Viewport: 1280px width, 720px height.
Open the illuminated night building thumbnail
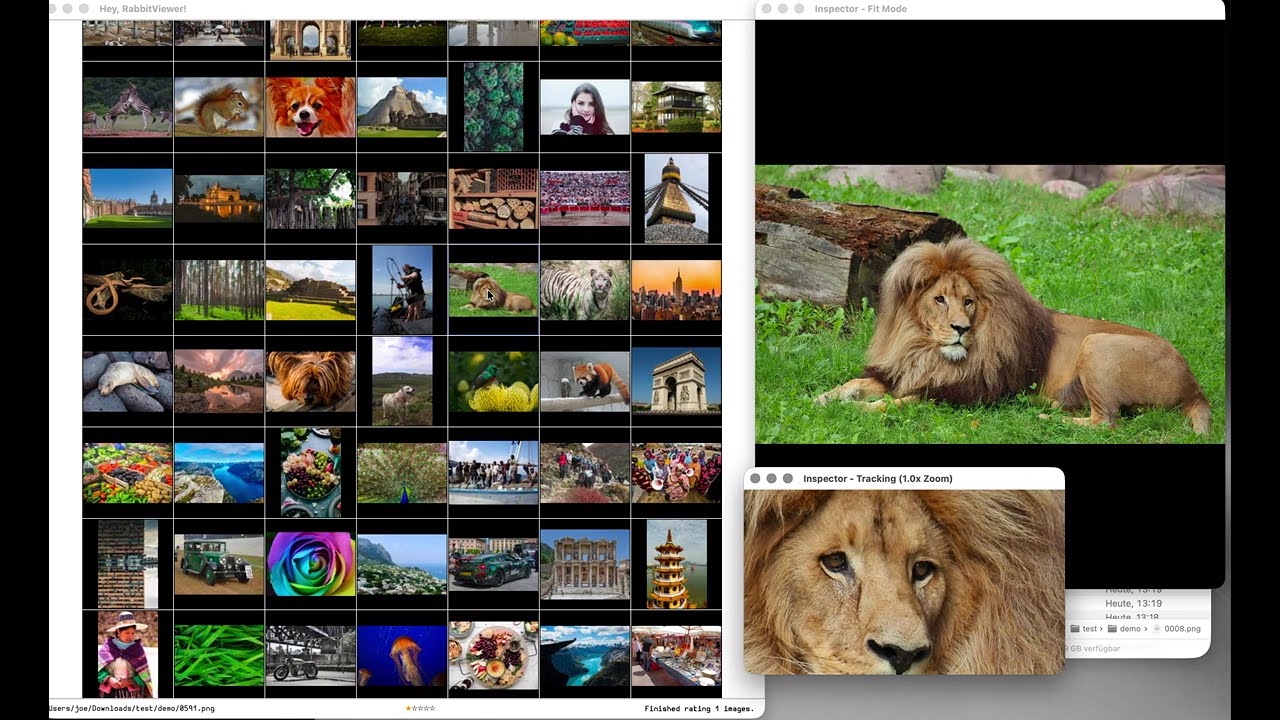(219, 198)
